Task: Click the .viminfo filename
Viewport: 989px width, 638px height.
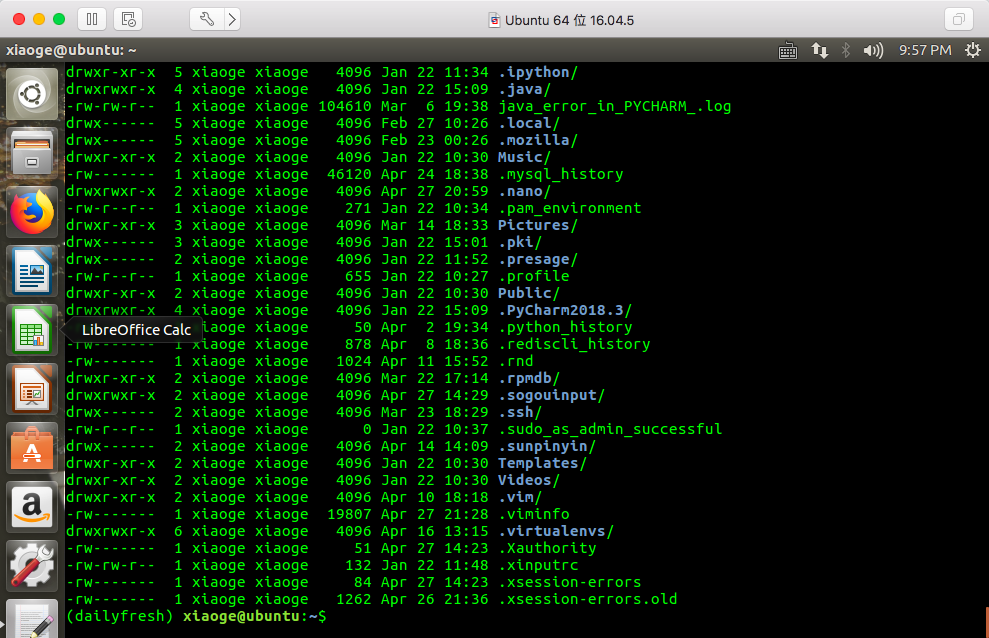Action: [x=534, y=515]
